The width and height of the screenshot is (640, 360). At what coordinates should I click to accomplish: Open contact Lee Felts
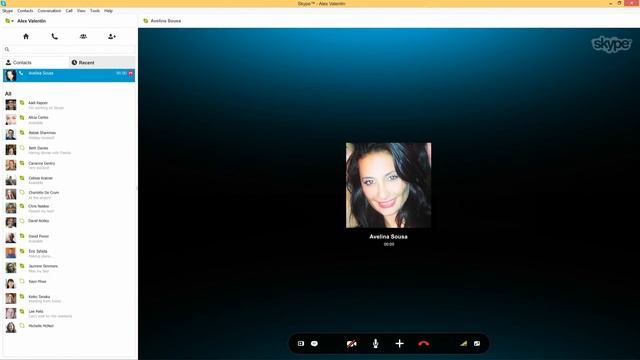coord(69,313)
